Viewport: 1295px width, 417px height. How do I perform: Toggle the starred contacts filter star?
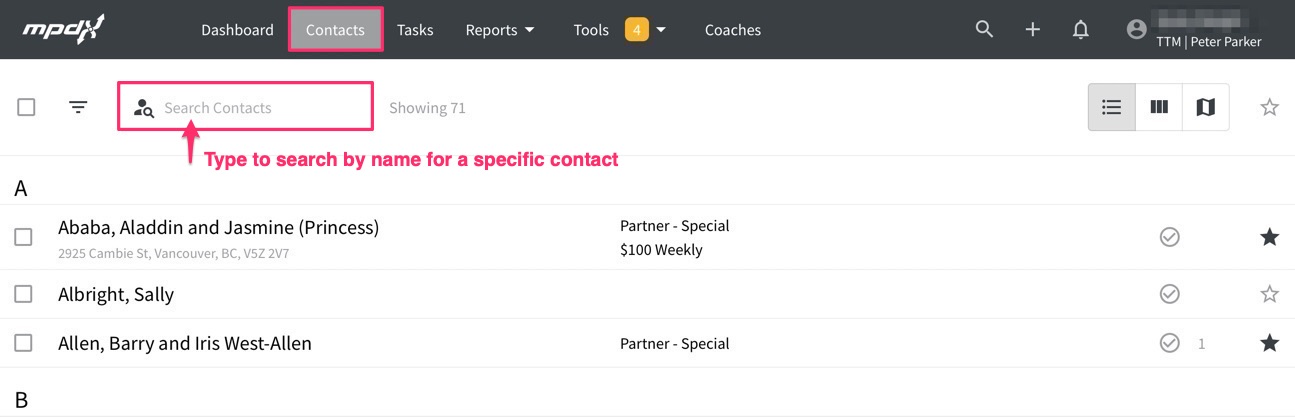(x=1269, y=107)
